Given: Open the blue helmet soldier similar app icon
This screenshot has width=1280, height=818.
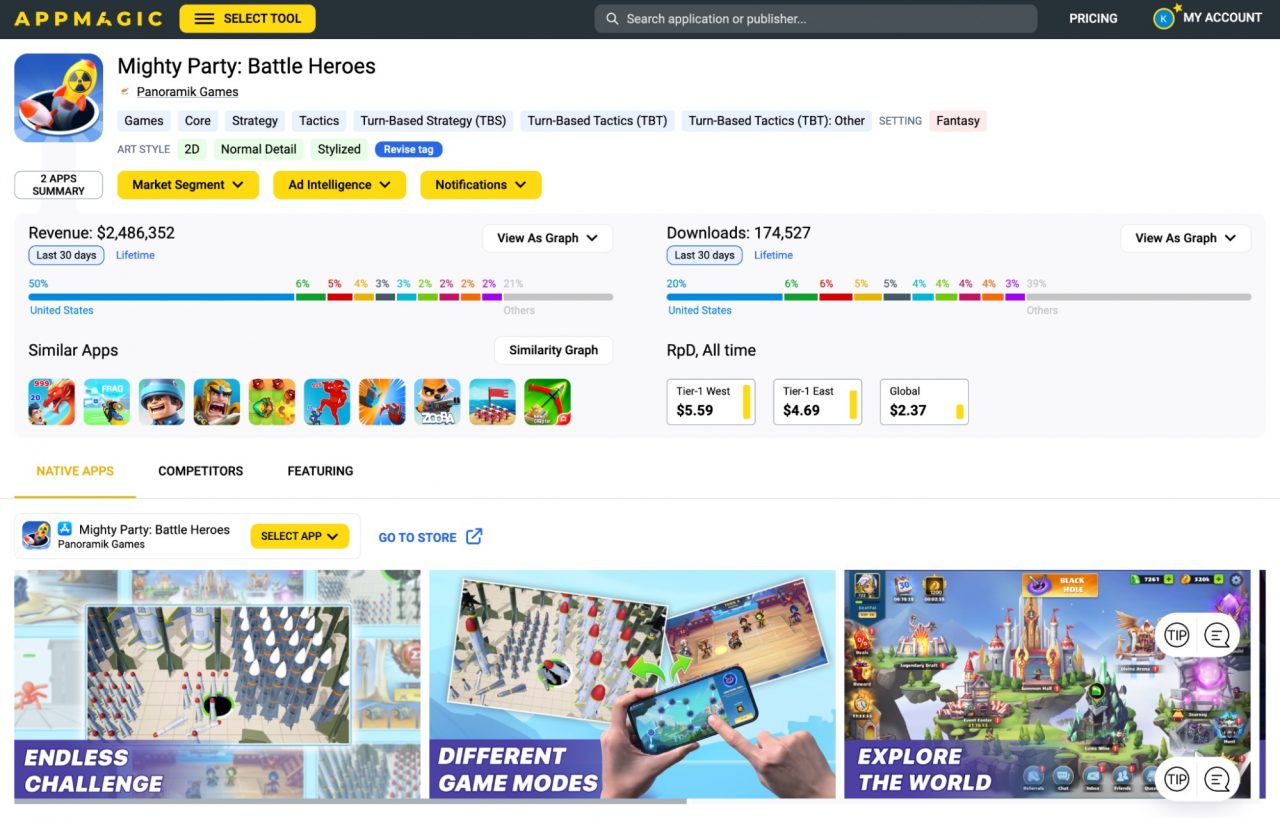Looking at the screenshot, I should click(x=161, y=402).
